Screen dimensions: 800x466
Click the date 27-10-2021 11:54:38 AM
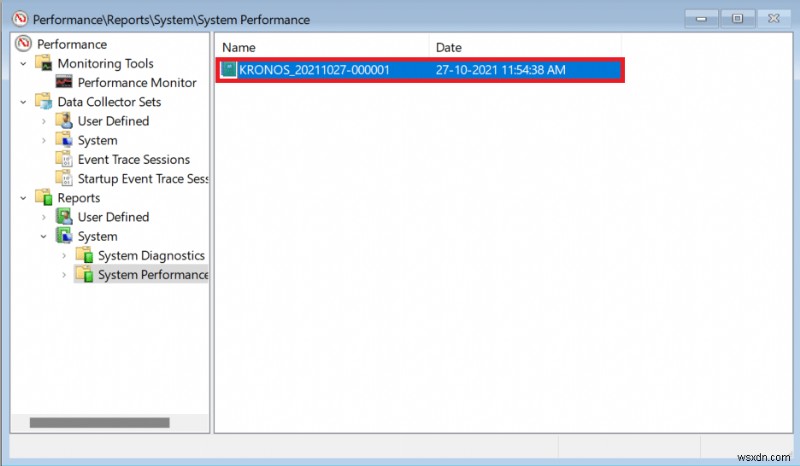click(x=500, y=70)
